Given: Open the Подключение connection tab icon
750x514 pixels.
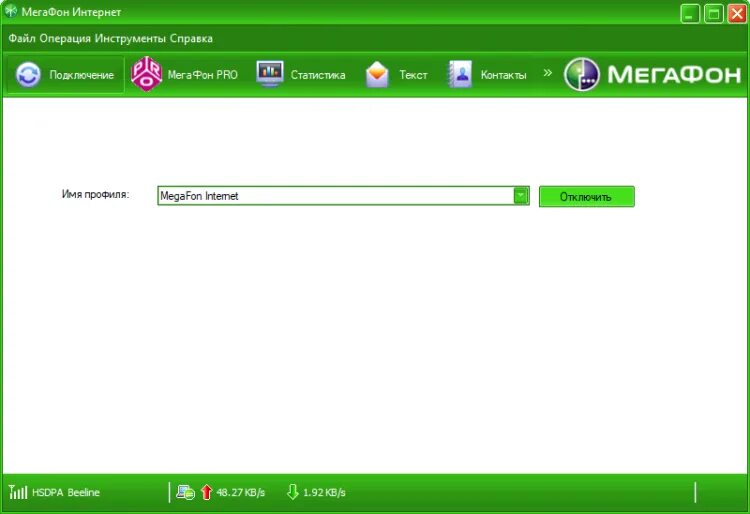Looking at the screenshot, I should pyautogui.click(x=28, y=75).
